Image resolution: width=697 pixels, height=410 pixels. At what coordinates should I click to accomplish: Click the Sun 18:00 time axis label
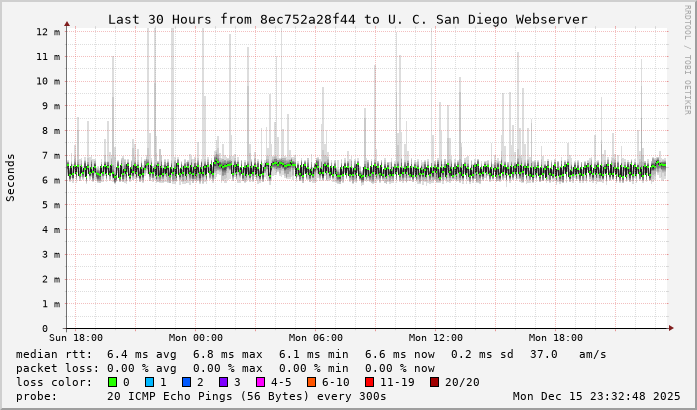(76, 338)
